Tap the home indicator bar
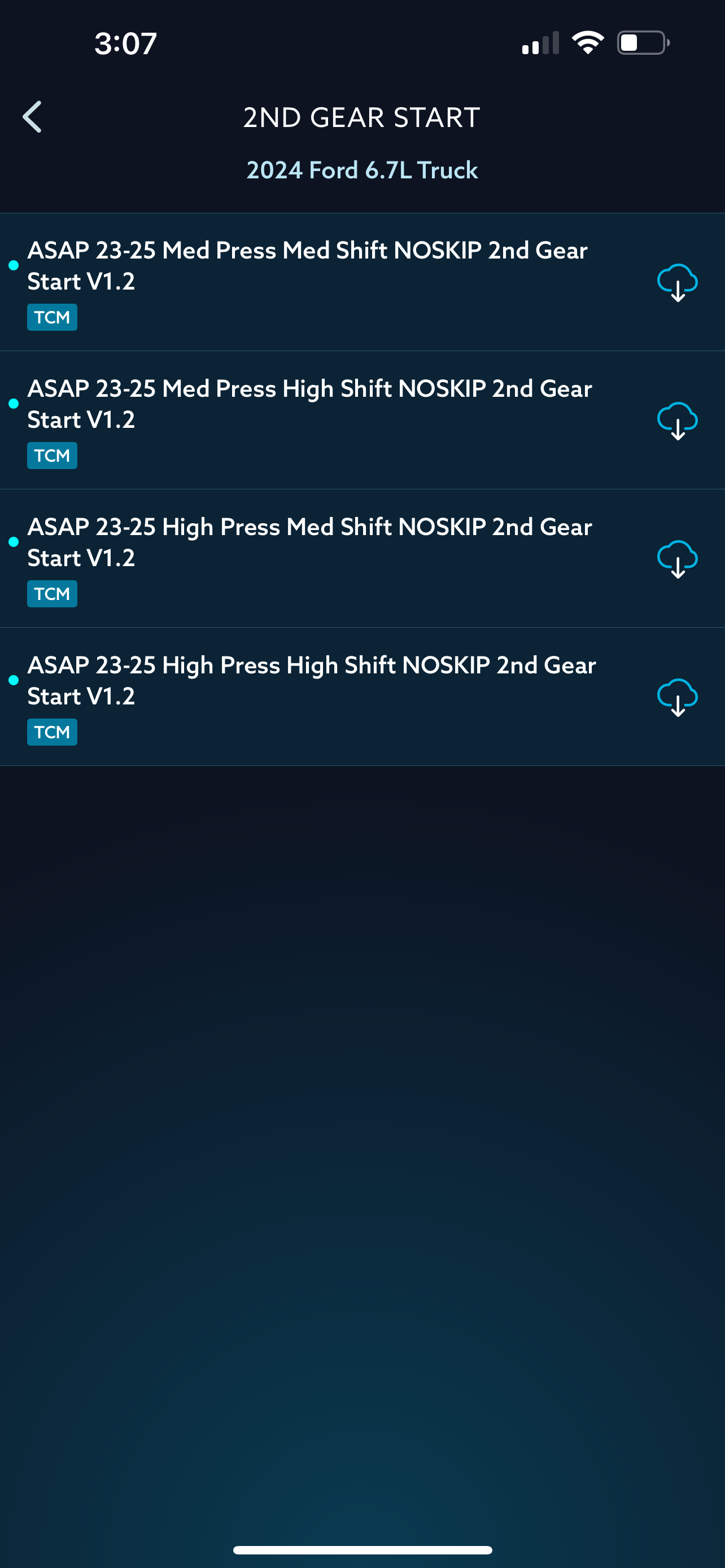The image size is (725, 1568). coord(362,1550)
